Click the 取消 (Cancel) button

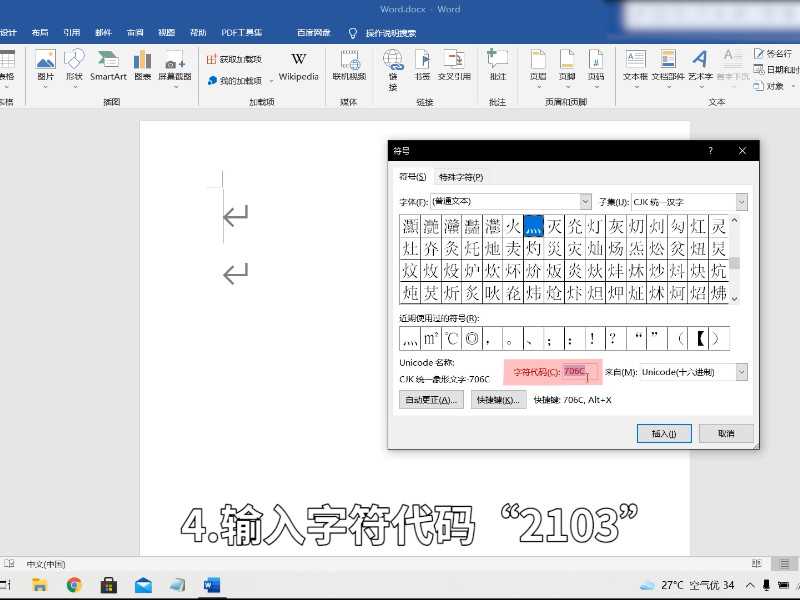click(x=726, y=433)
